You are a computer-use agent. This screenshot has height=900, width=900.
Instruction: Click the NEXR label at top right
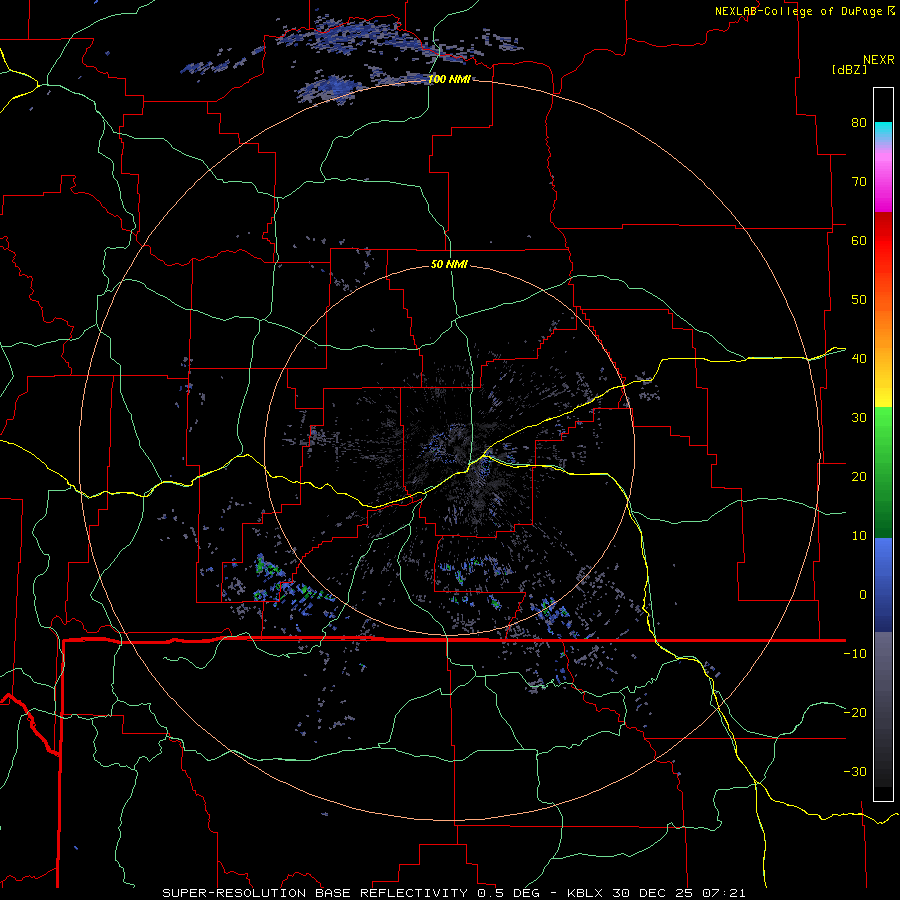(878, 60)
